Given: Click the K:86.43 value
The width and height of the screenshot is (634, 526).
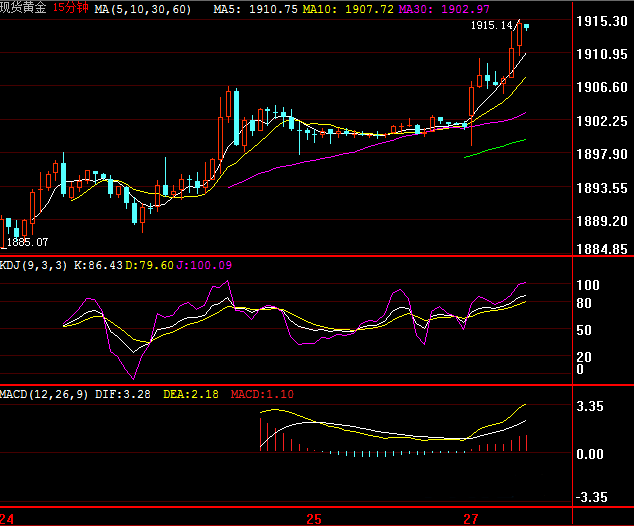Looking at the screenshot, I should pos(99,265).
